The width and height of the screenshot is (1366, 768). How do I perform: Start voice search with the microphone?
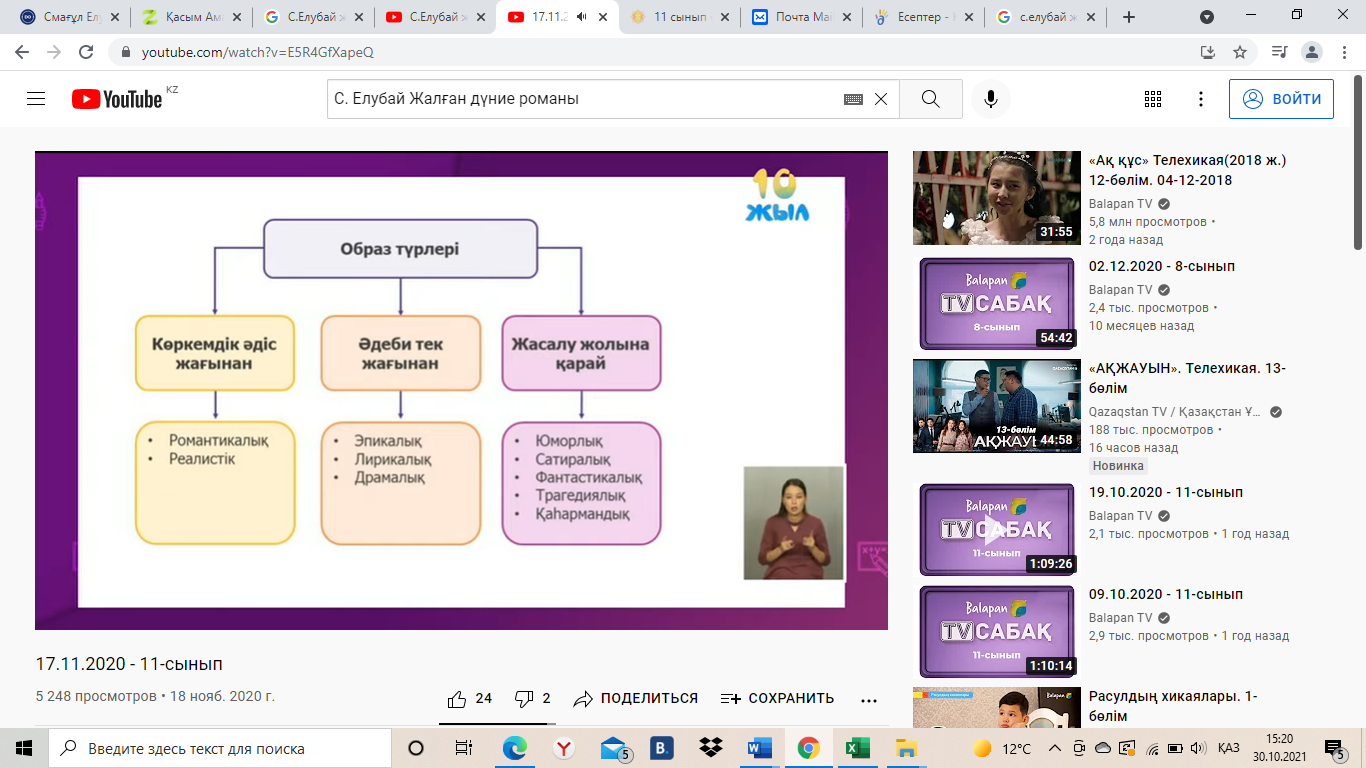pos(991,99)
